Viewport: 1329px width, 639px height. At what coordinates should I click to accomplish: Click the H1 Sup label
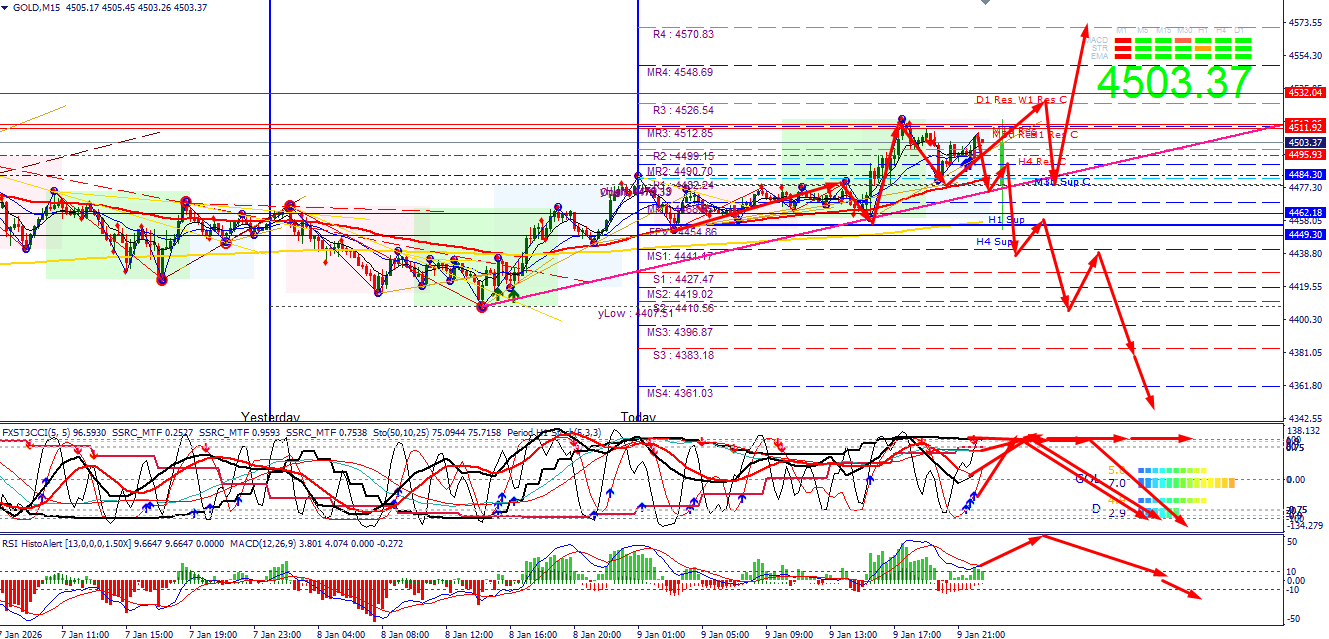click(1006, 219)
